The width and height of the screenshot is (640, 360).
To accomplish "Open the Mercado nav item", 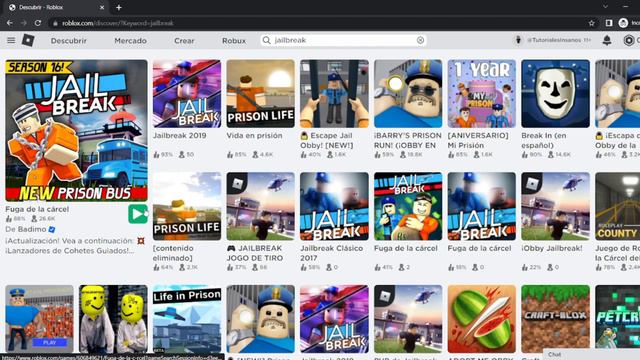I will 130,40.
